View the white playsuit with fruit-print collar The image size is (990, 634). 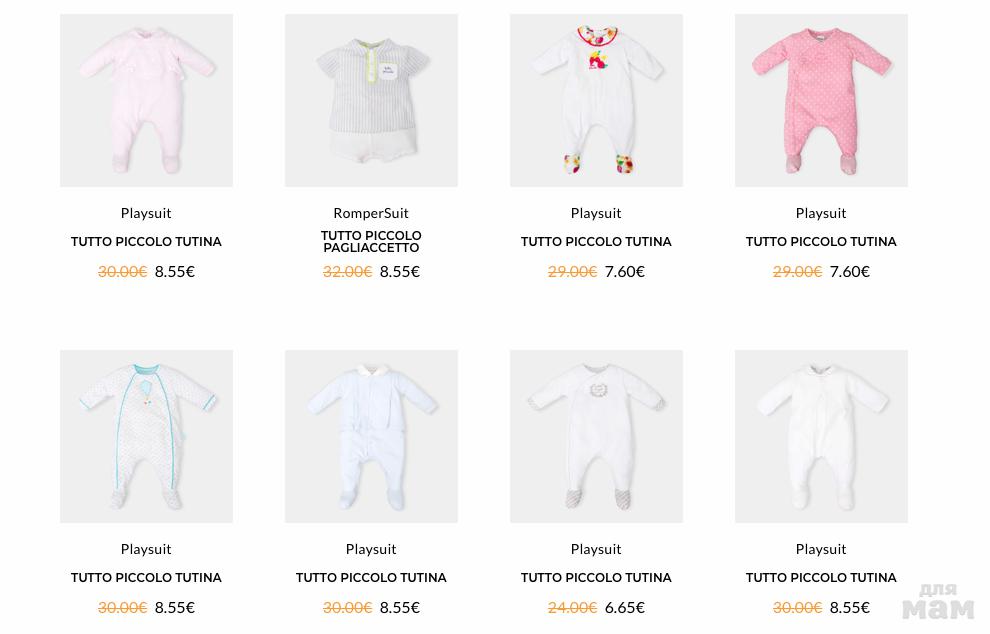[596, 100]
